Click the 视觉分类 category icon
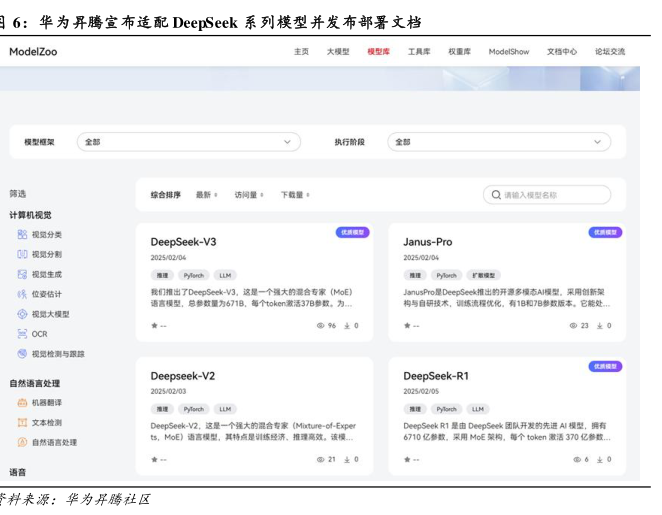Screen dimensions: 662x515 pos(22,235)
